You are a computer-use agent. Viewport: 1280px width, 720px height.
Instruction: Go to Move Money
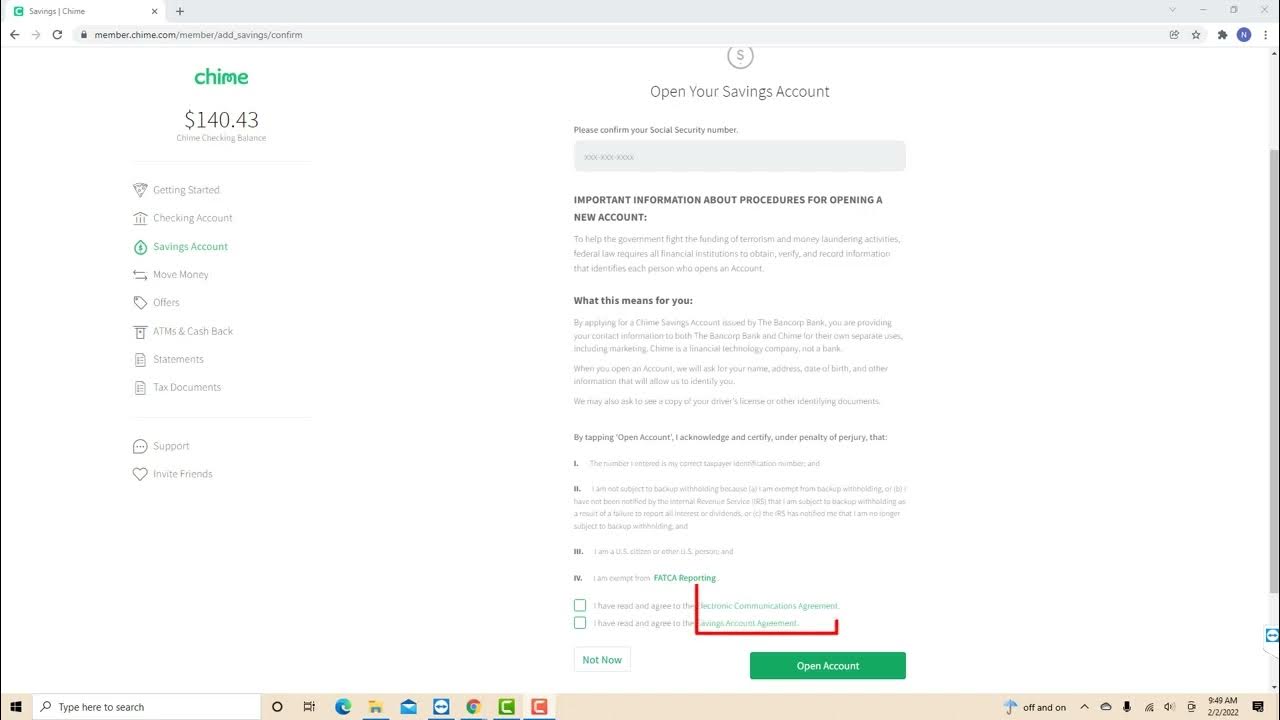181,274
